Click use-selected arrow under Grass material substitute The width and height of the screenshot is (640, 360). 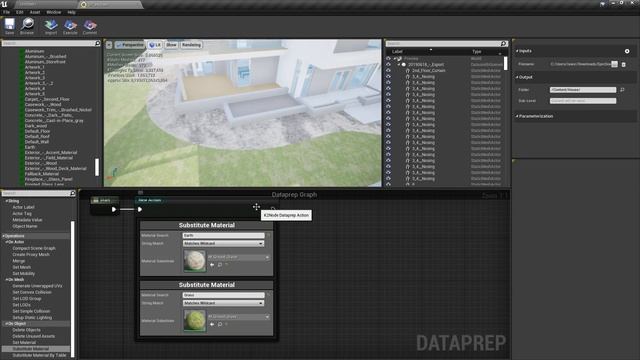point(212,324)
